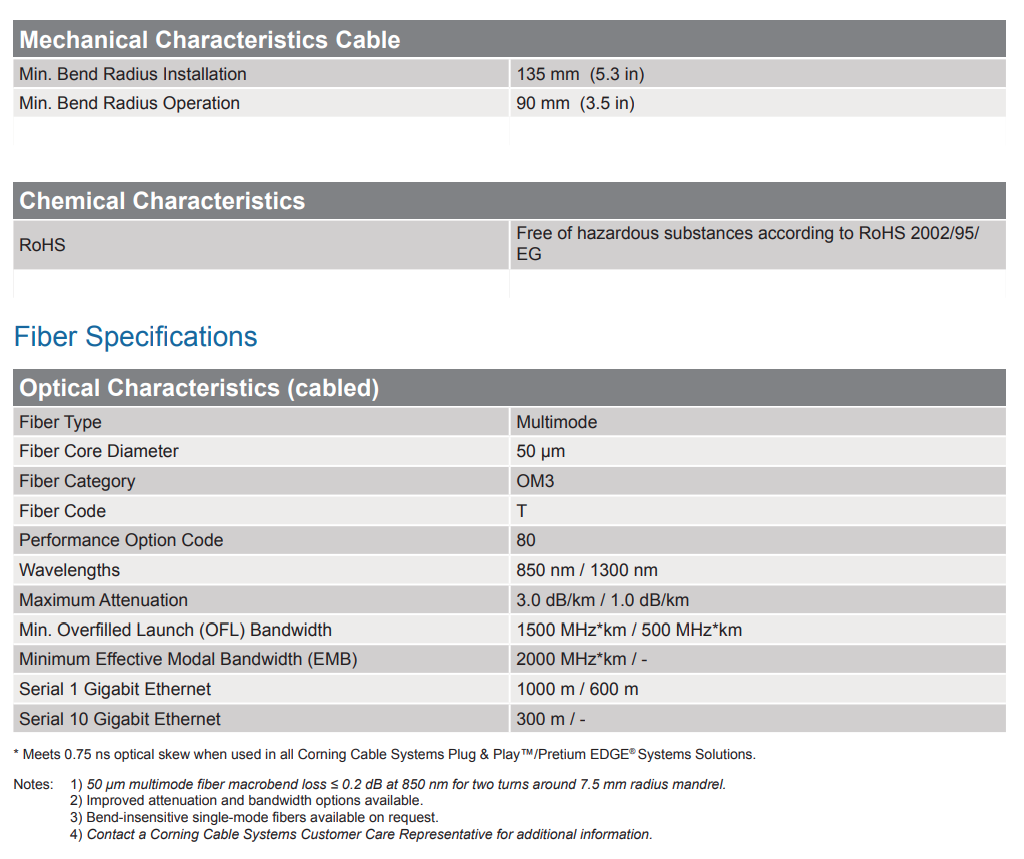The image size is (1024, 859).
Task: Click the Fiber Specifications heading
Action: (x=136, y=337)
